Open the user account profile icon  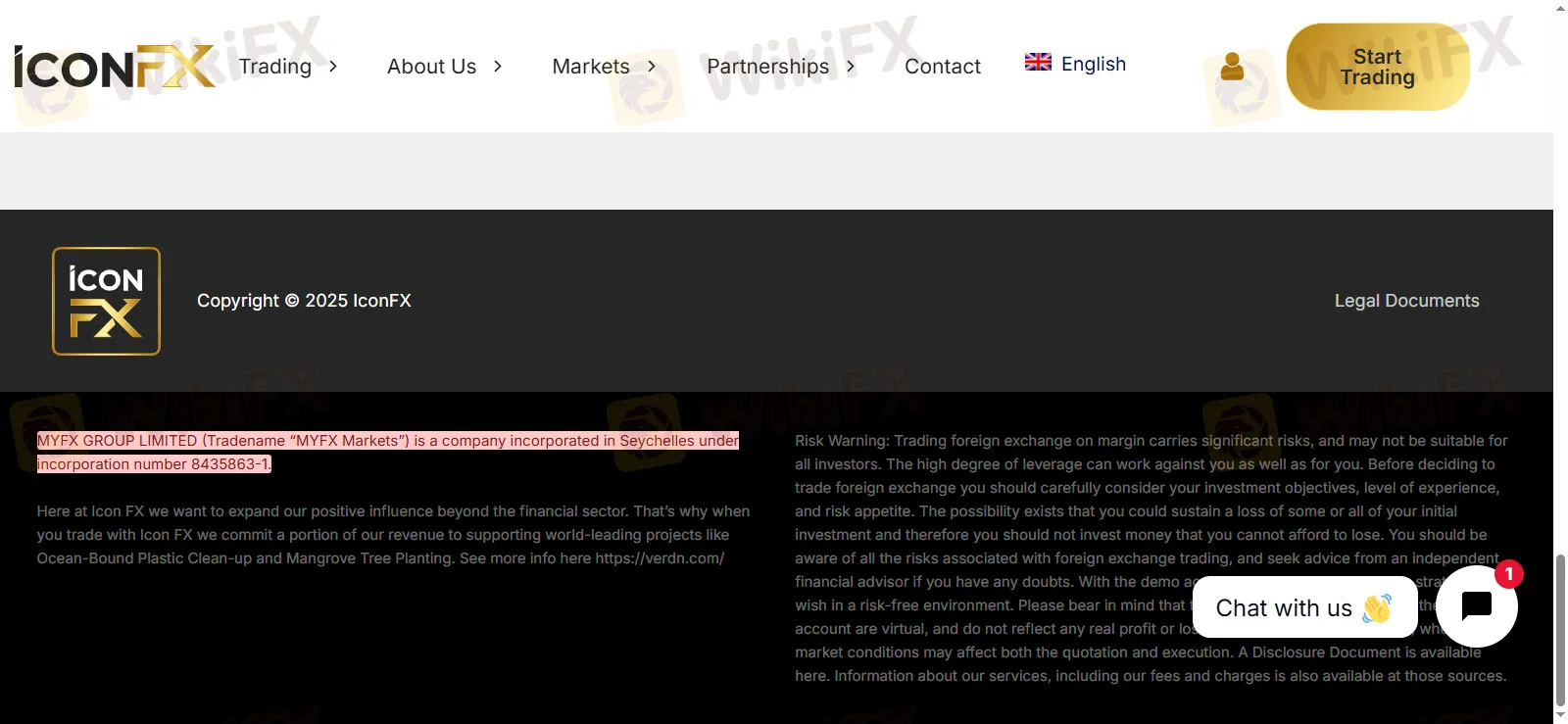pyautogui.click(x=1232, y=67)
